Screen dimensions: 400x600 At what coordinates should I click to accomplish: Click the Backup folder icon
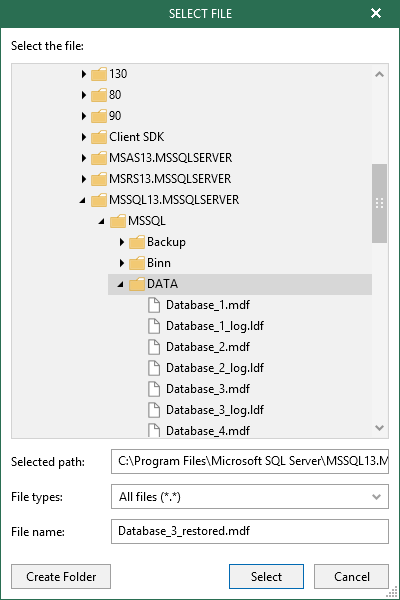point(137,242)
